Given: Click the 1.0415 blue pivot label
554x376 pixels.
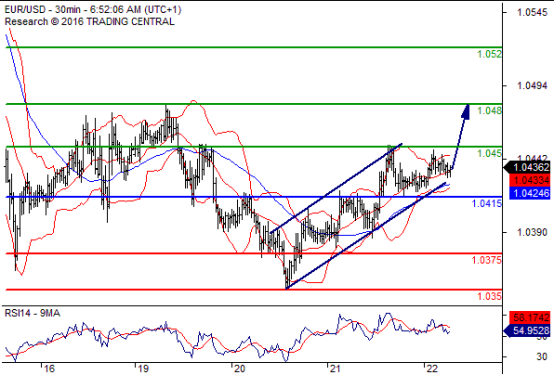Looking at the screenshot, I should pos(487,203).
